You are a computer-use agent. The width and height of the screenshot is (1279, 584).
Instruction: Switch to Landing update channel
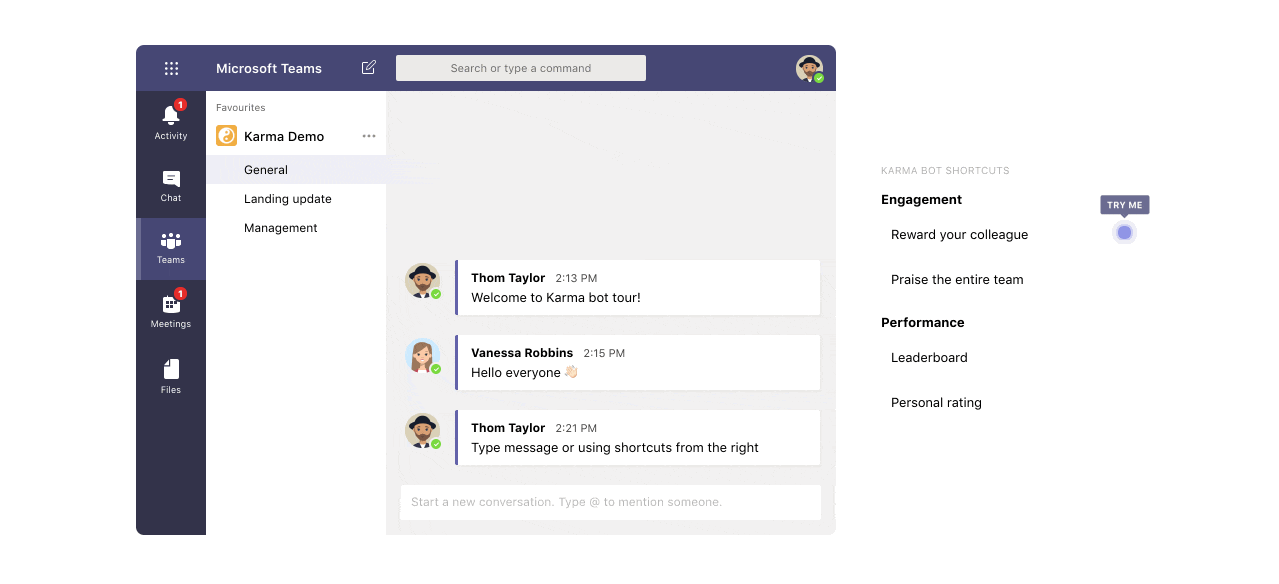(288, 199)
